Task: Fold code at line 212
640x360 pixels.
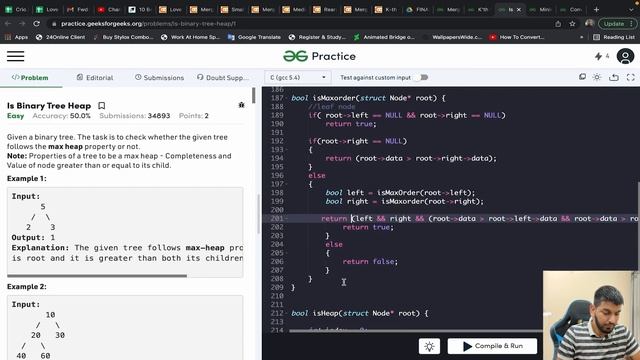Action: [286, 313]
